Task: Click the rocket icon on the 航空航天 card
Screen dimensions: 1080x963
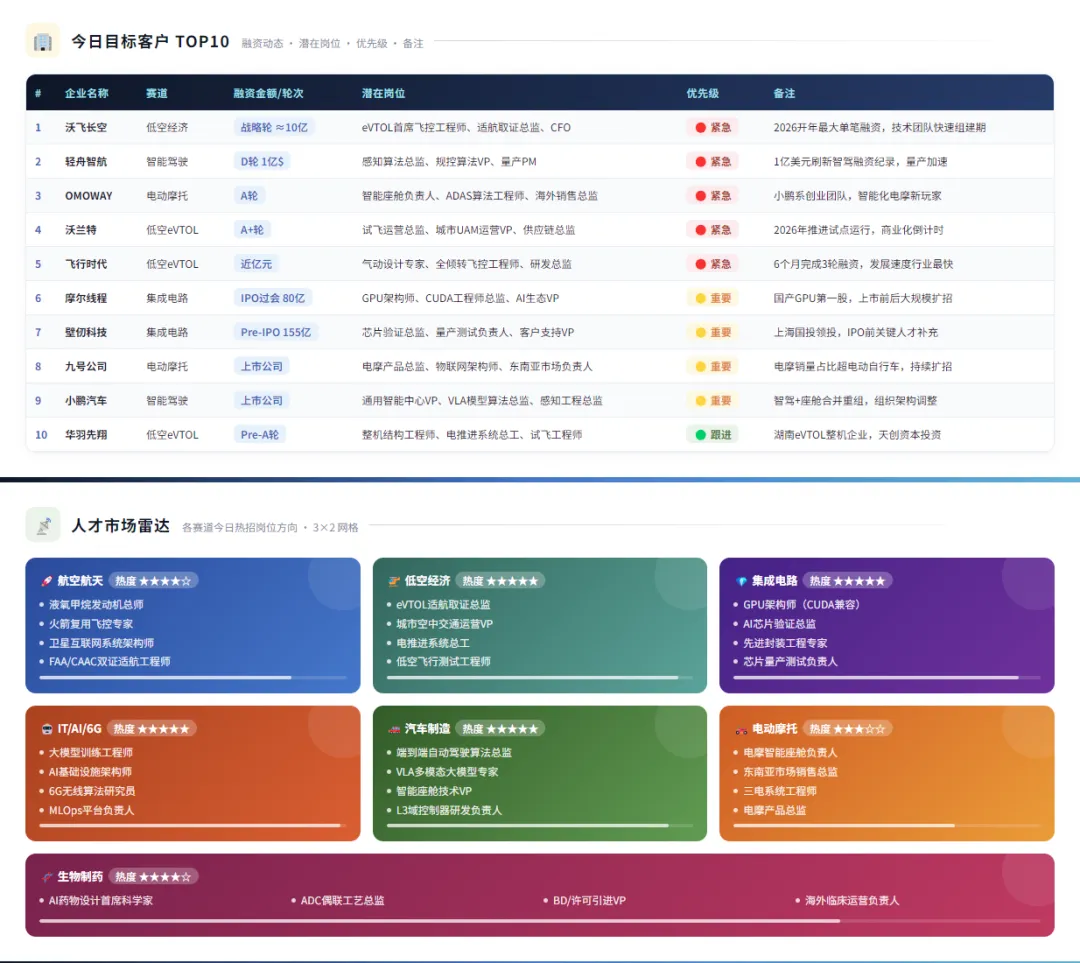Action: 46,581
